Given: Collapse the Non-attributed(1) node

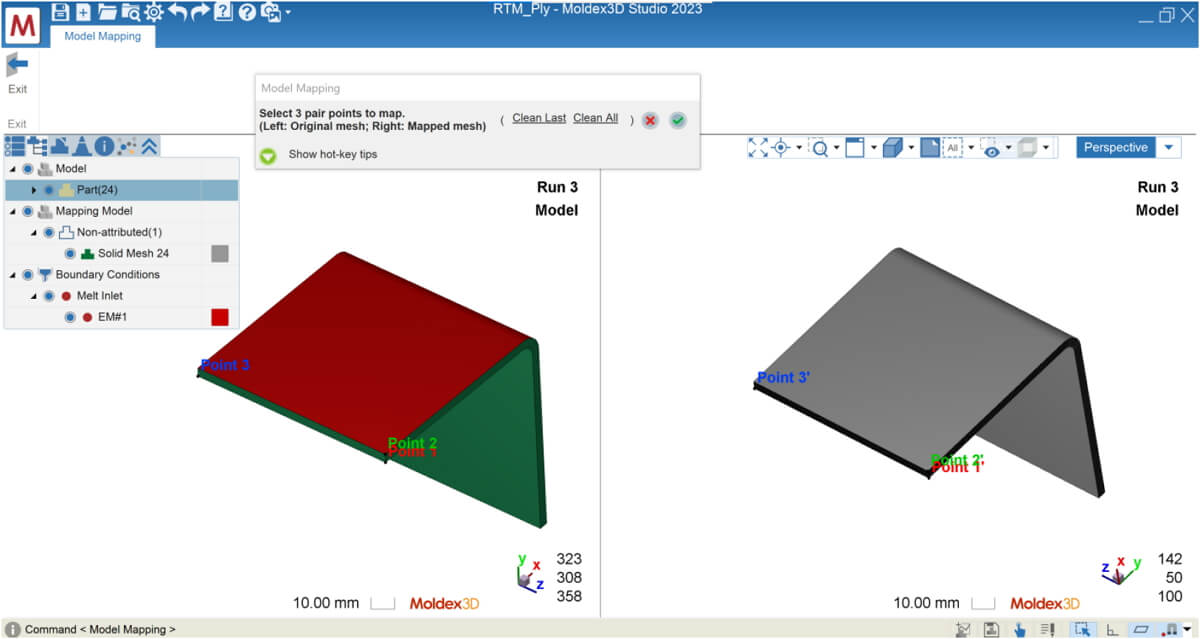Looking at the screenshot, I should (x=34, y=232).
